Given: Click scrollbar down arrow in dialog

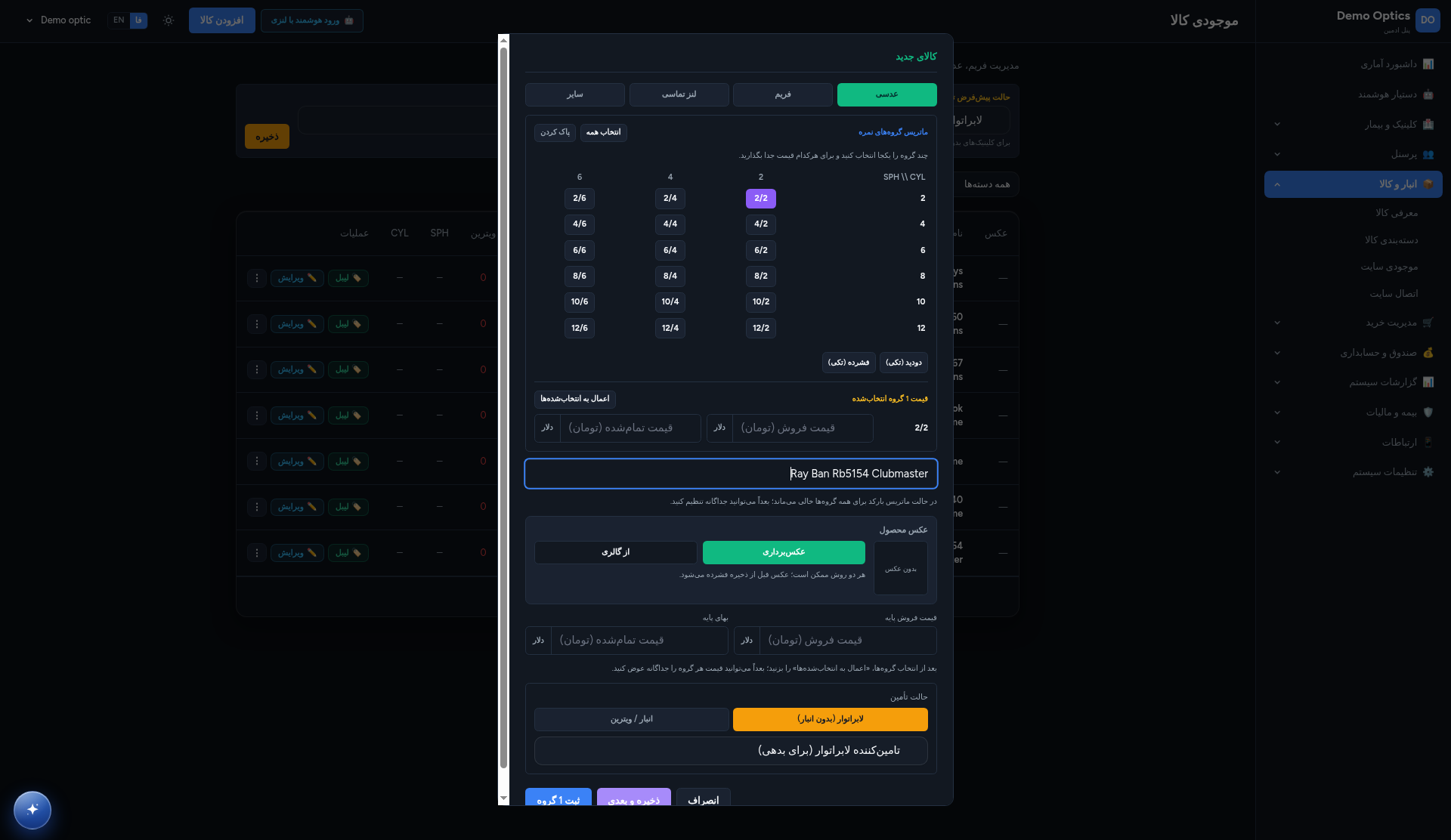Looking at the screenshot, I should tap(503, 798).
